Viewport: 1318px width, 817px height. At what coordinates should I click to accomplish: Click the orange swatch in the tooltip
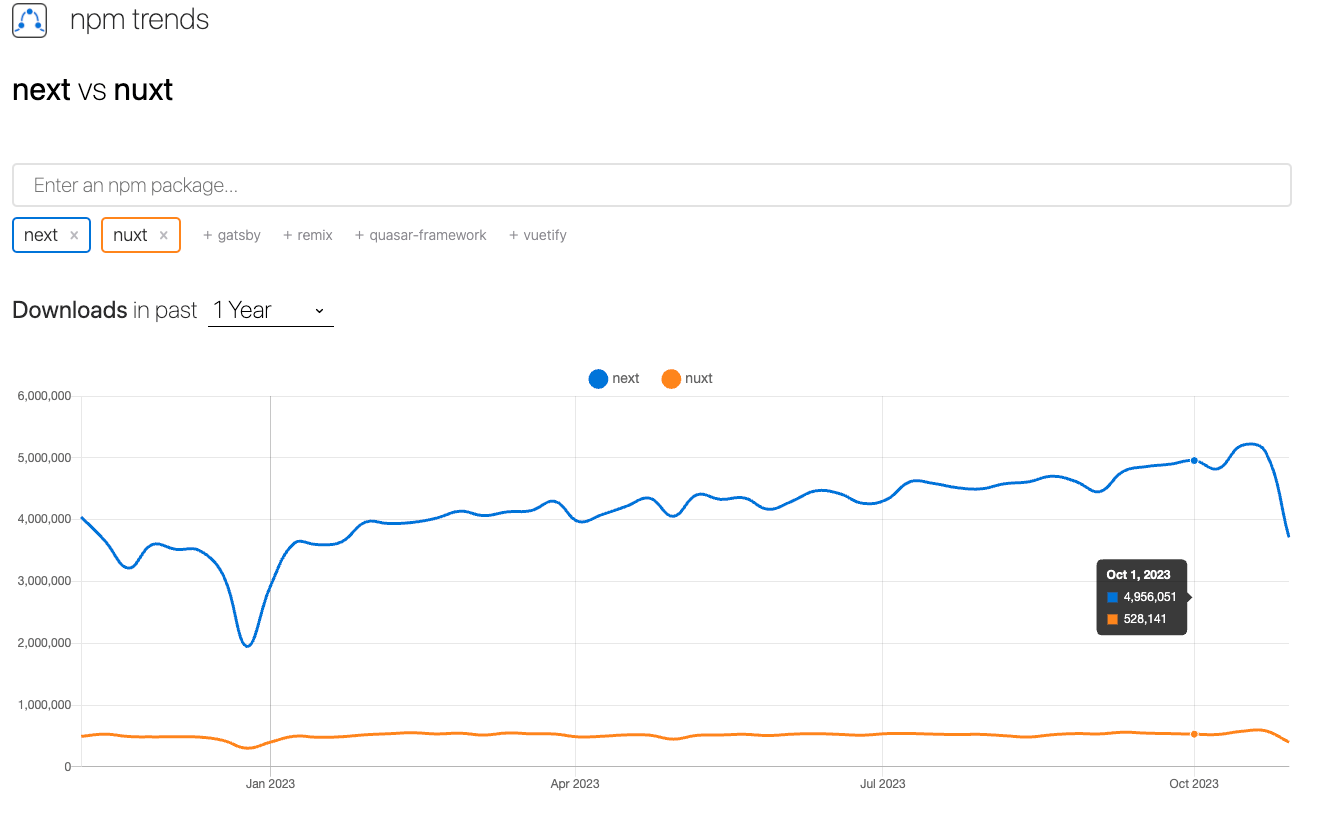click(1112, 619)
